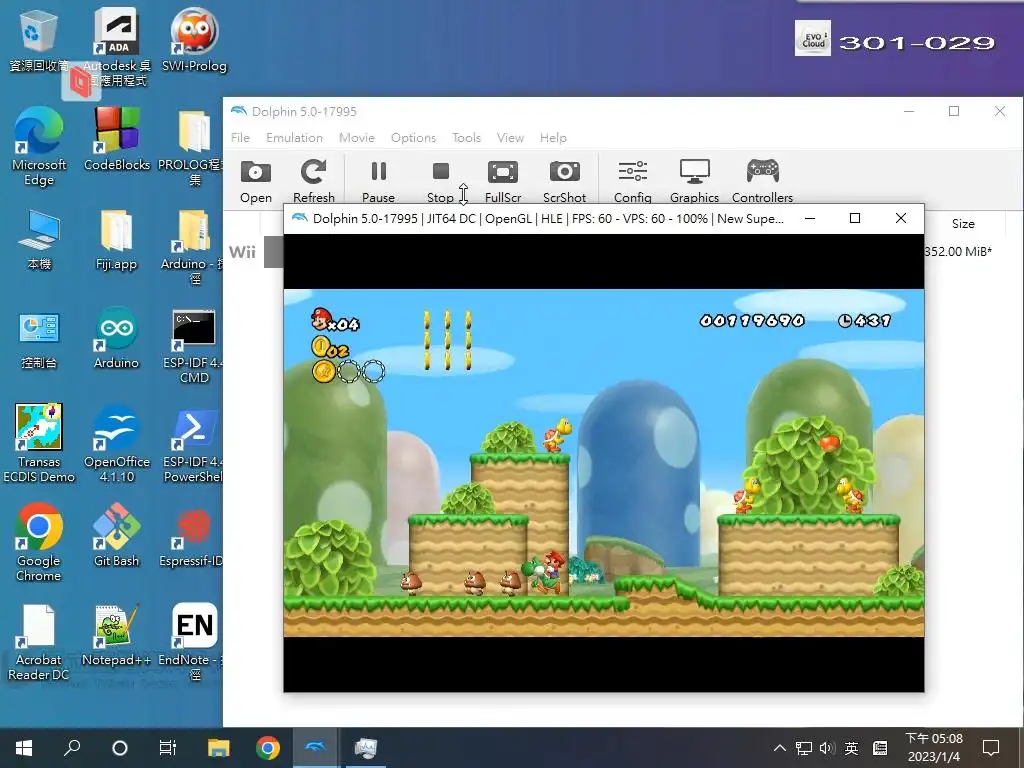This screenshot has width=1024, height=768.
Task: Select the Git Bash desktop icon
Action: [x=116, y=535]
